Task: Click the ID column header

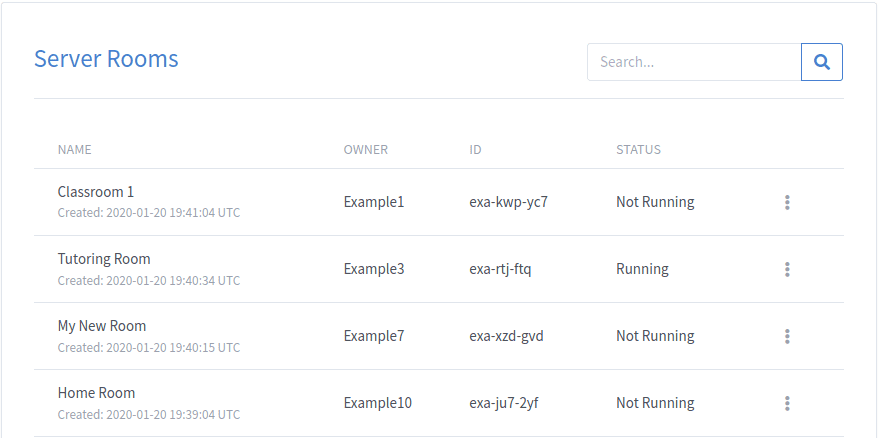Action: tap(475, 150)
